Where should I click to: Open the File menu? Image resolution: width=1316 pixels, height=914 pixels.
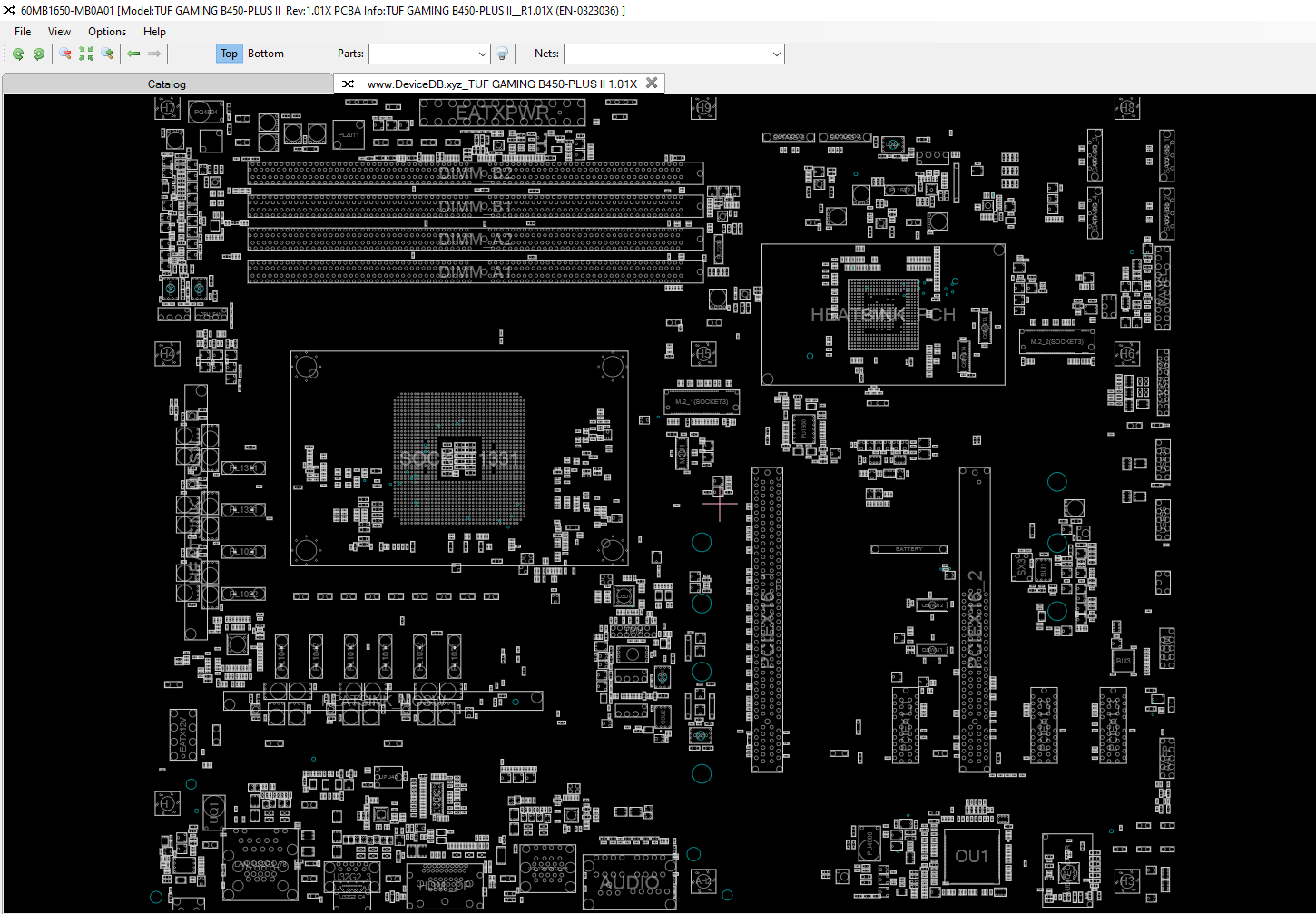[23, 31]
